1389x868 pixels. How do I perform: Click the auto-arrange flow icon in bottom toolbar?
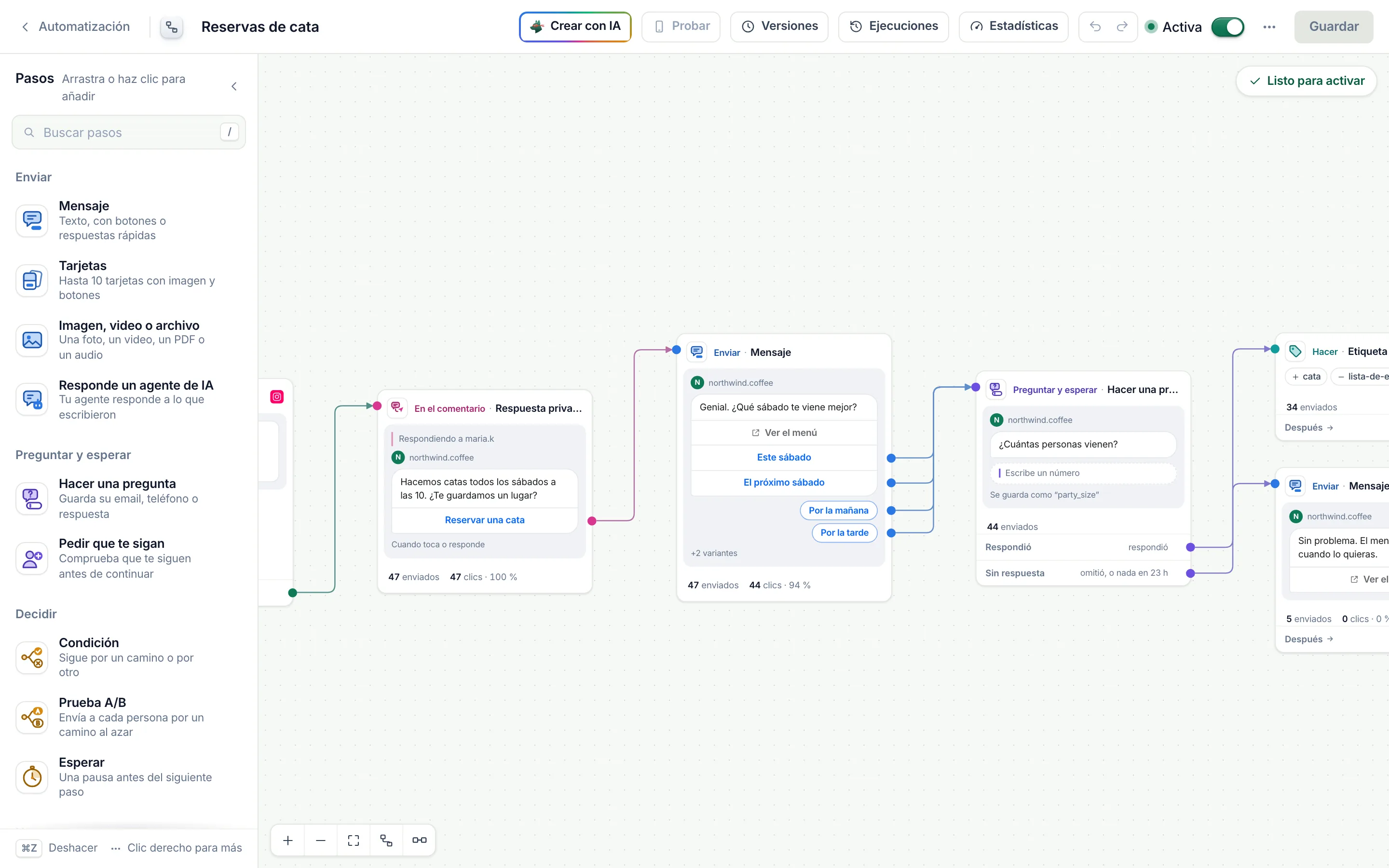coord(386,840)
